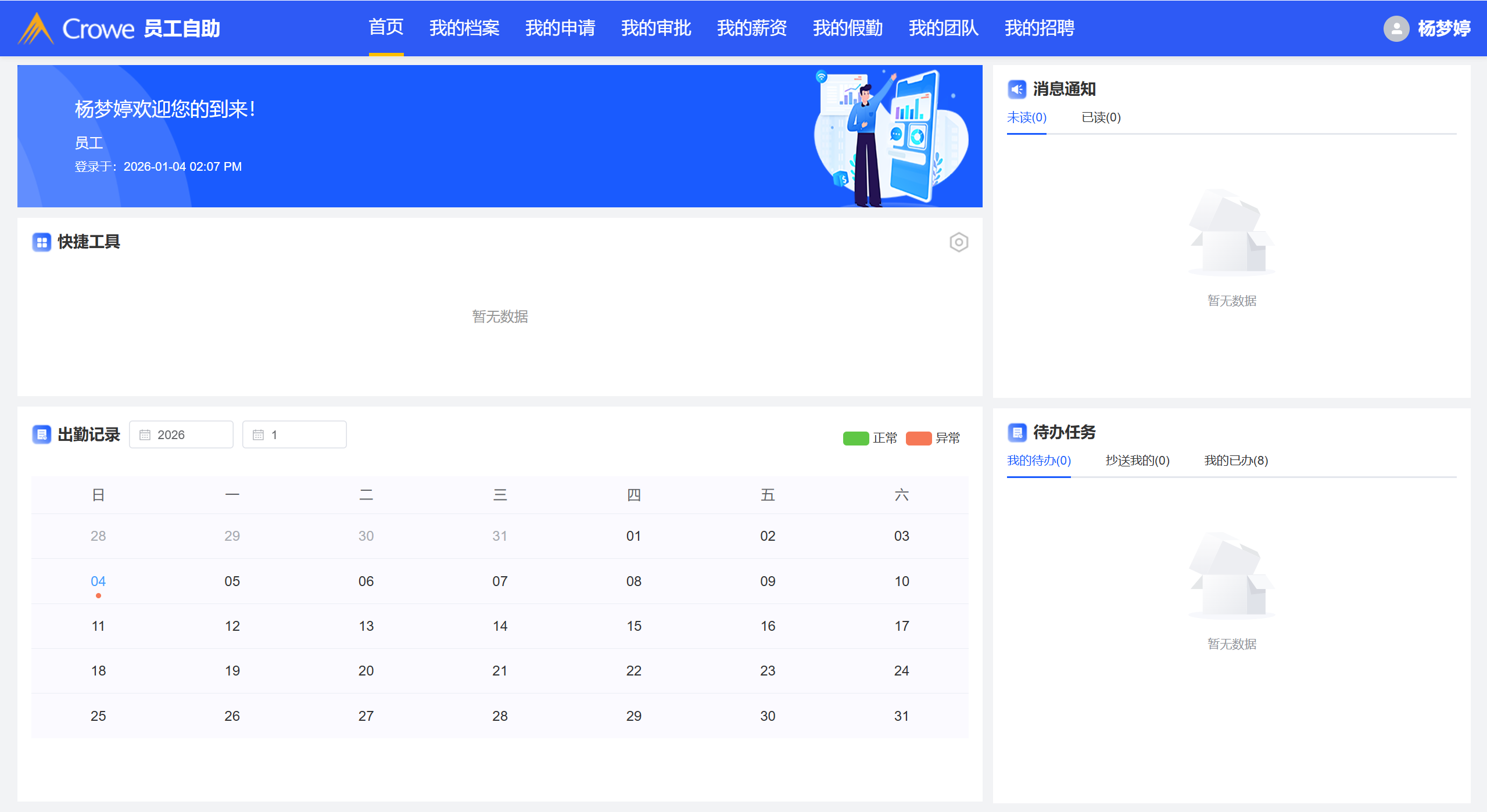Click the 快捷工具 grid icon

[x=42, y=242]
